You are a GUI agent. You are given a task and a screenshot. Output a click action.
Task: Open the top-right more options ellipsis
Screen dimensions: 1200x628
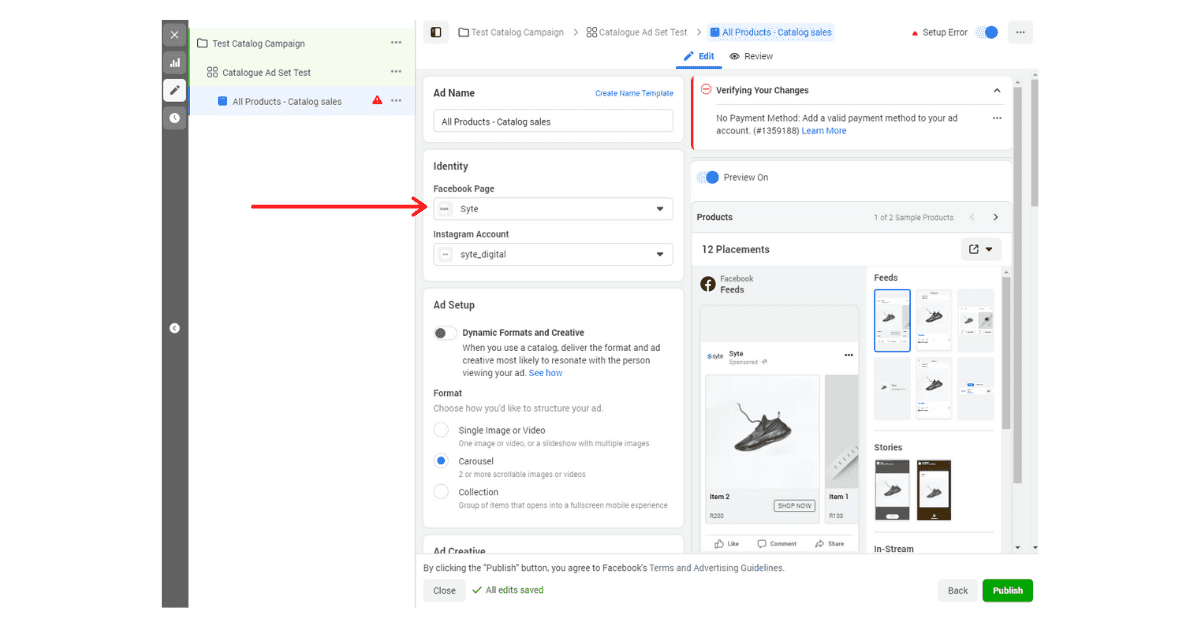(1020, 32)
